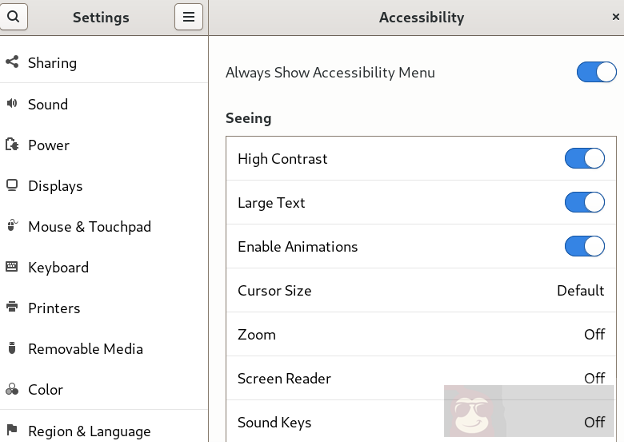
Task: Toggle the Enable Animations switch
Action: (585, 247)
